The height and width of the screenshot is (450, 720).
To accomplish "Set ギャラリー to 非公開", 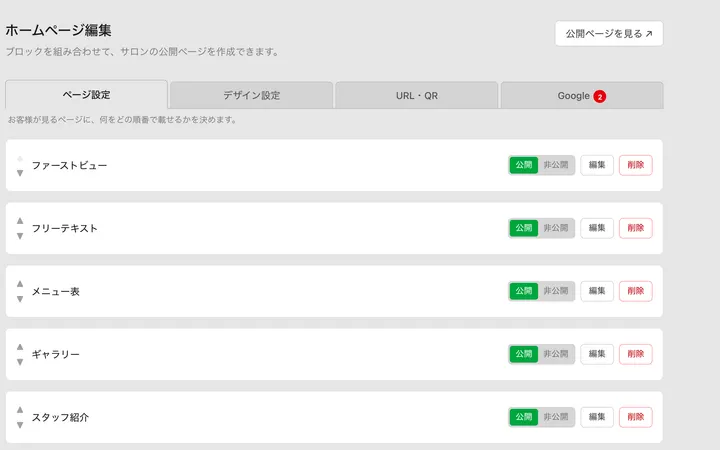I will tap(556, 354).
